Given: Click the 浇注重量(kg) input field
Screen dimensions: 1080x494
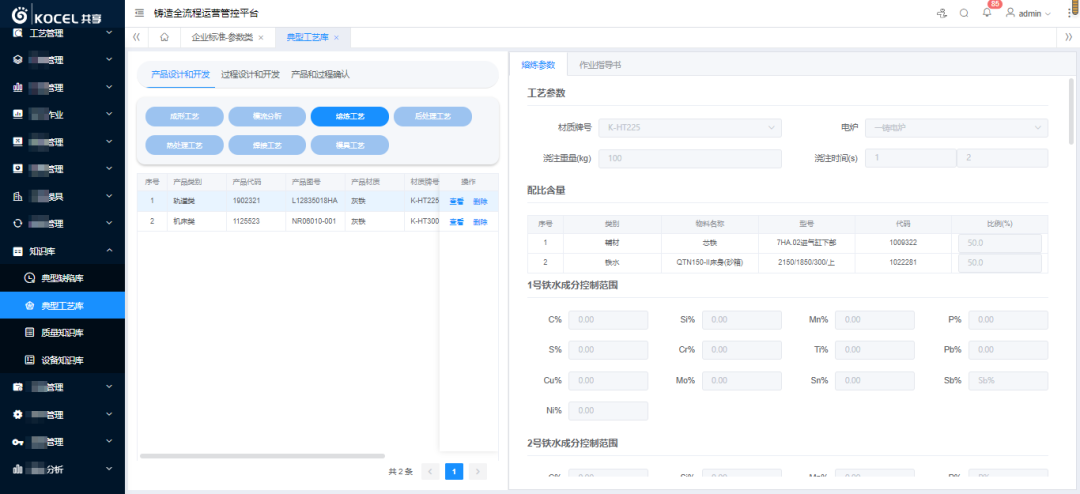Looking at the screenshot, I should pyautogui.click(x=690, y=158).
